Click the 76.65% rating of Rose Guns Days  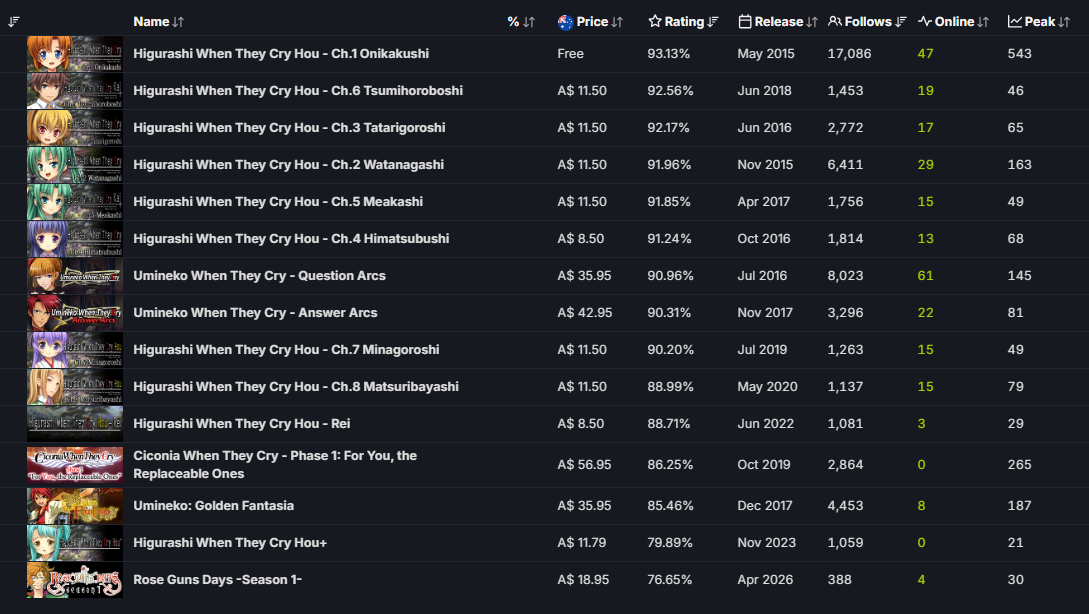670,579
